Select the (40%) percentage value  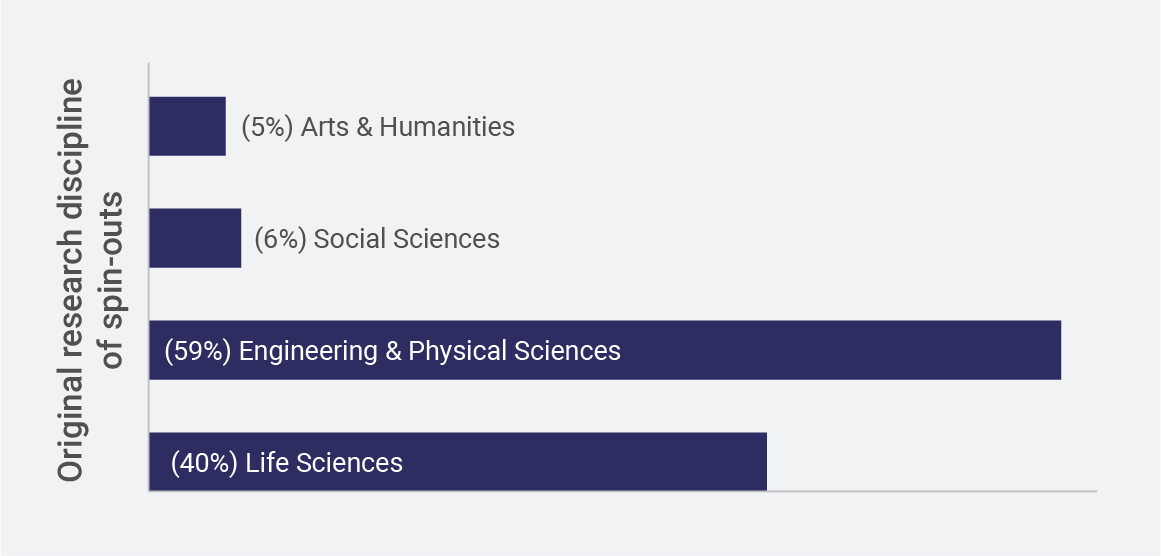pyautogui.click(x=204, y=463)
